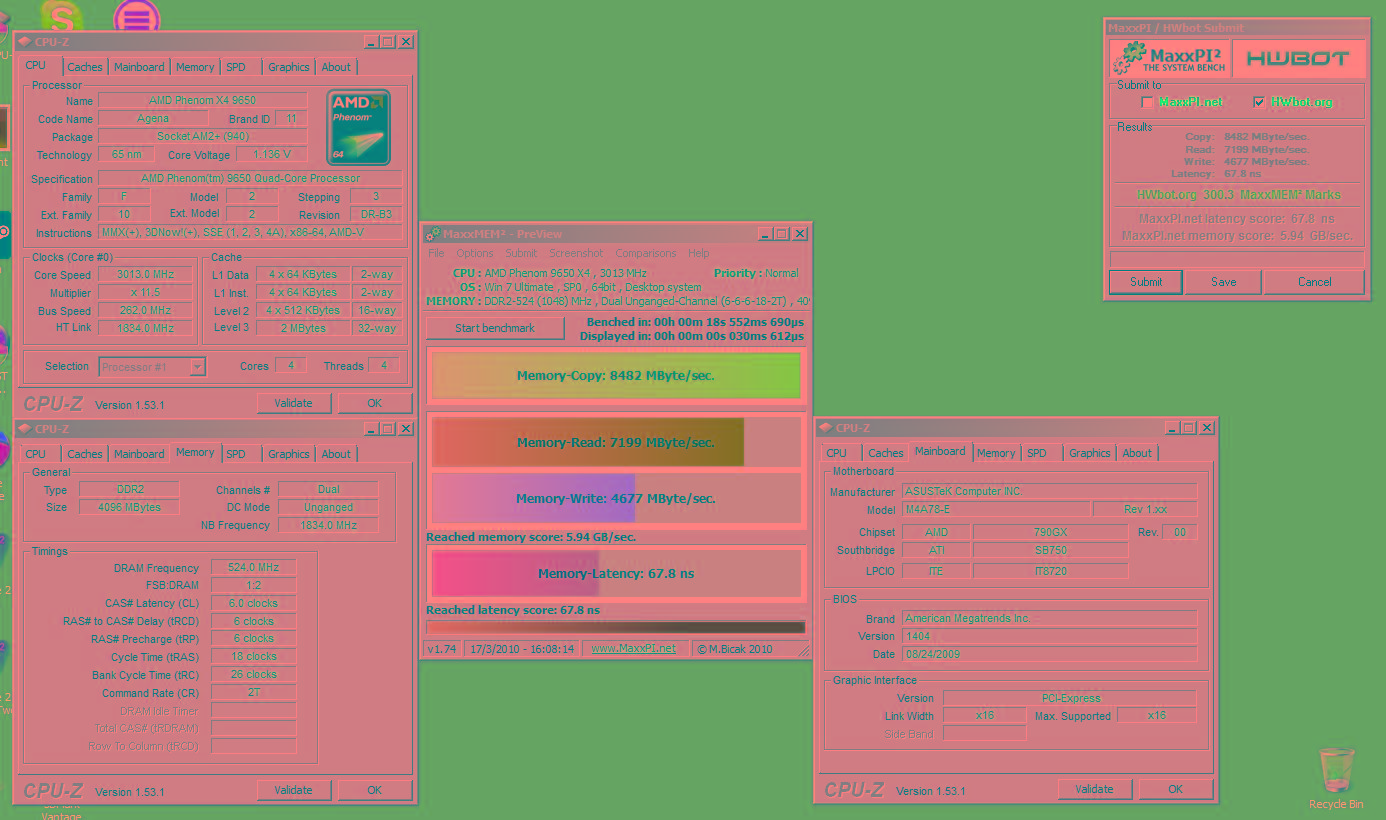Click the green Memory-Copy result bar
The image size is (1386, 820).
616,376
